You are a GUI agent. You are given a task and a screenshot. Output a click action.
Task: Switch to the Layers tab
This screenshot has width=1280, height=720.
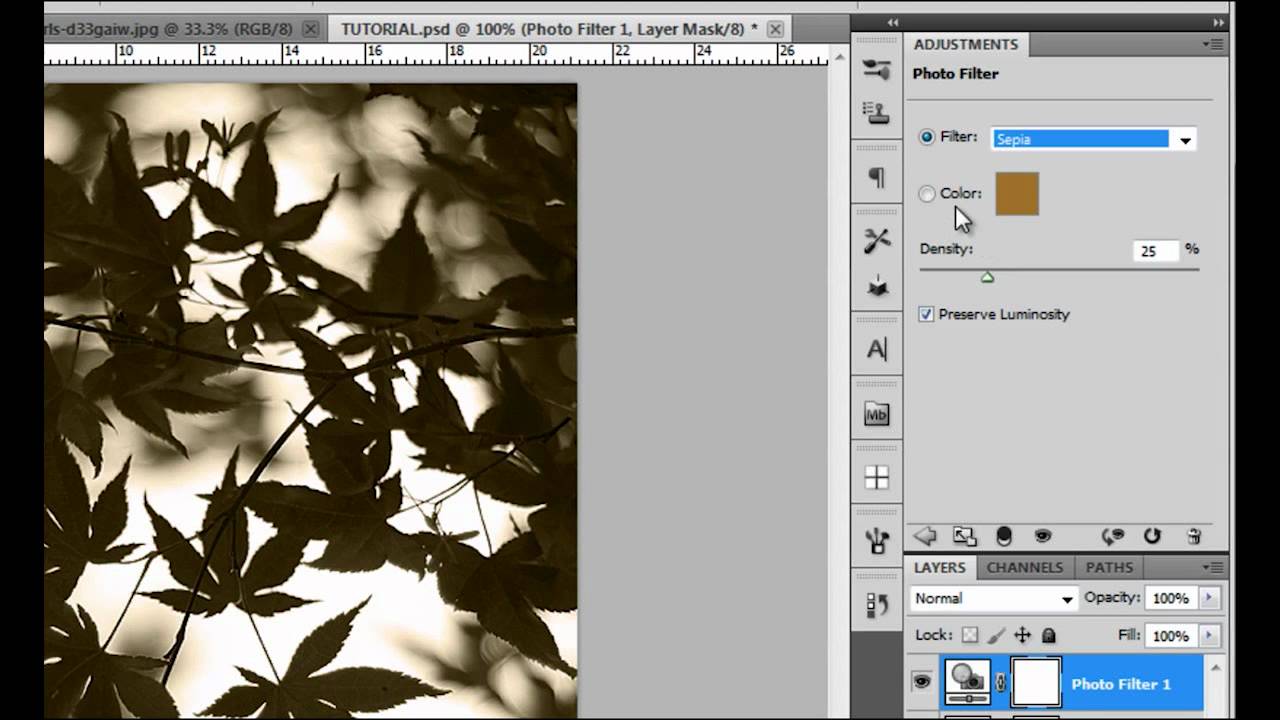(x=940, y=567)
